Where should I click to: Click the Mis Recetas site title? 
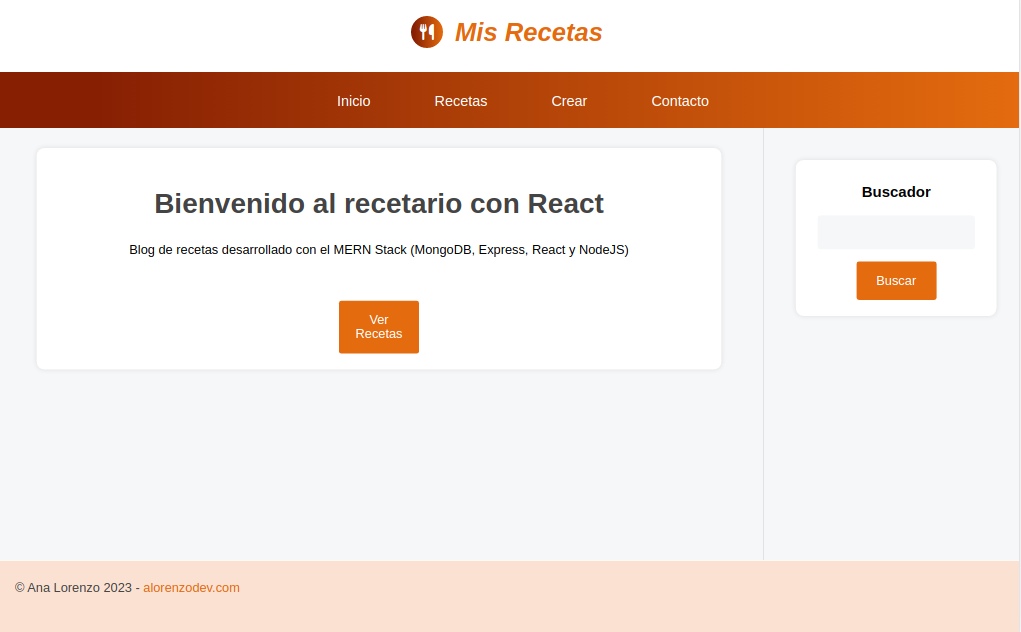pyautogui.click(x=528, y=32)
